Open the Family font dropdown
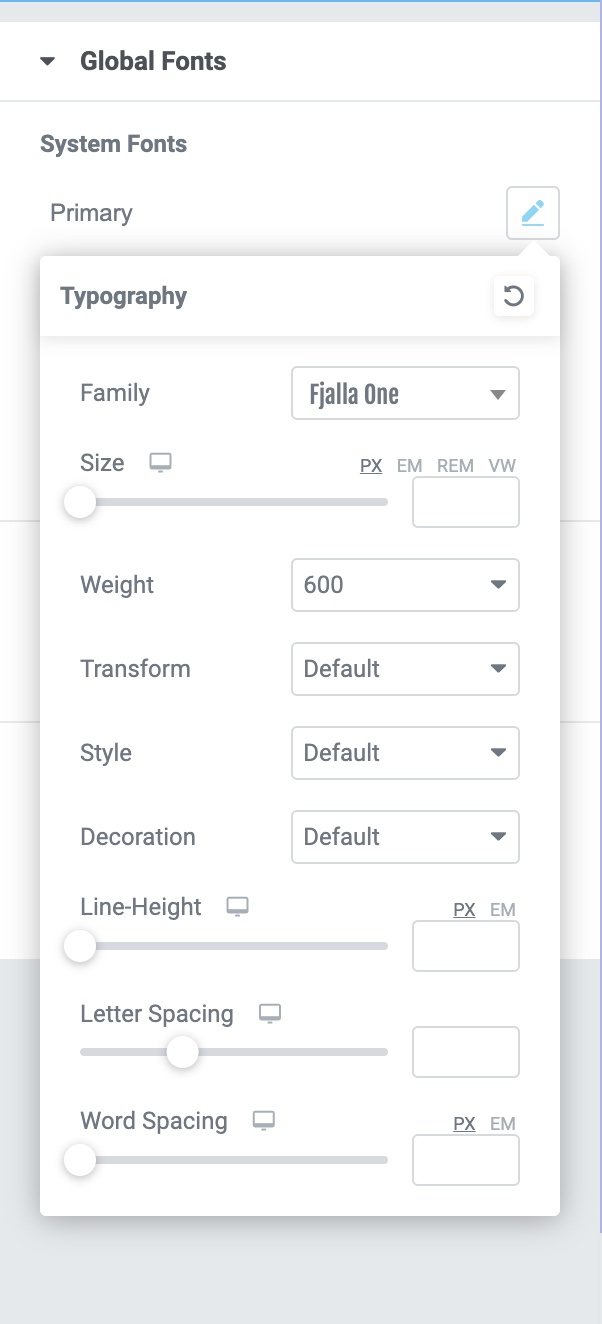Screen dimensions: 602x1324 tap(405, 393)
